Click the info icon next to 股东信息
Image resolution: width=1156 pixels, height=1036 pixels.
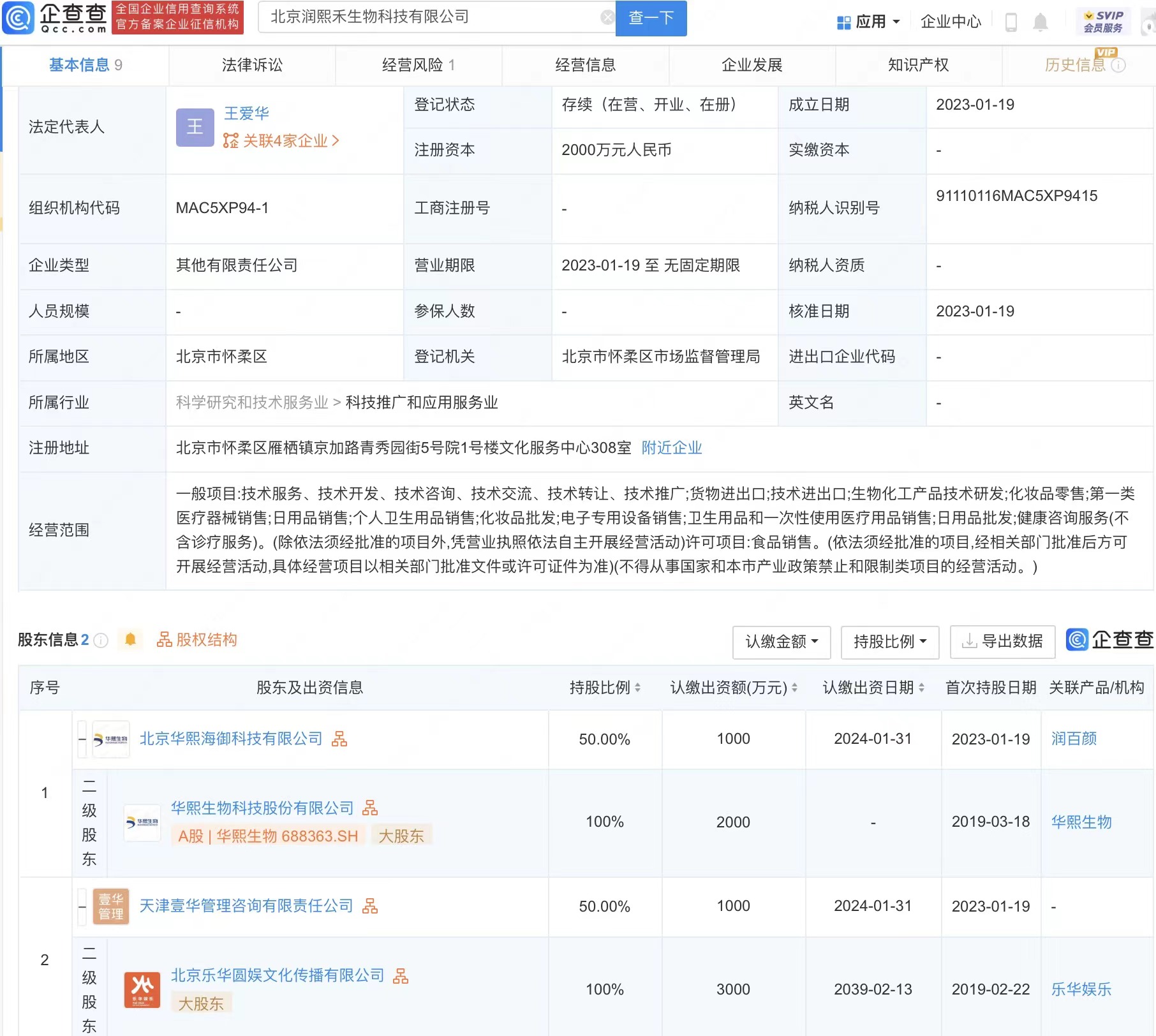[101, 641]
